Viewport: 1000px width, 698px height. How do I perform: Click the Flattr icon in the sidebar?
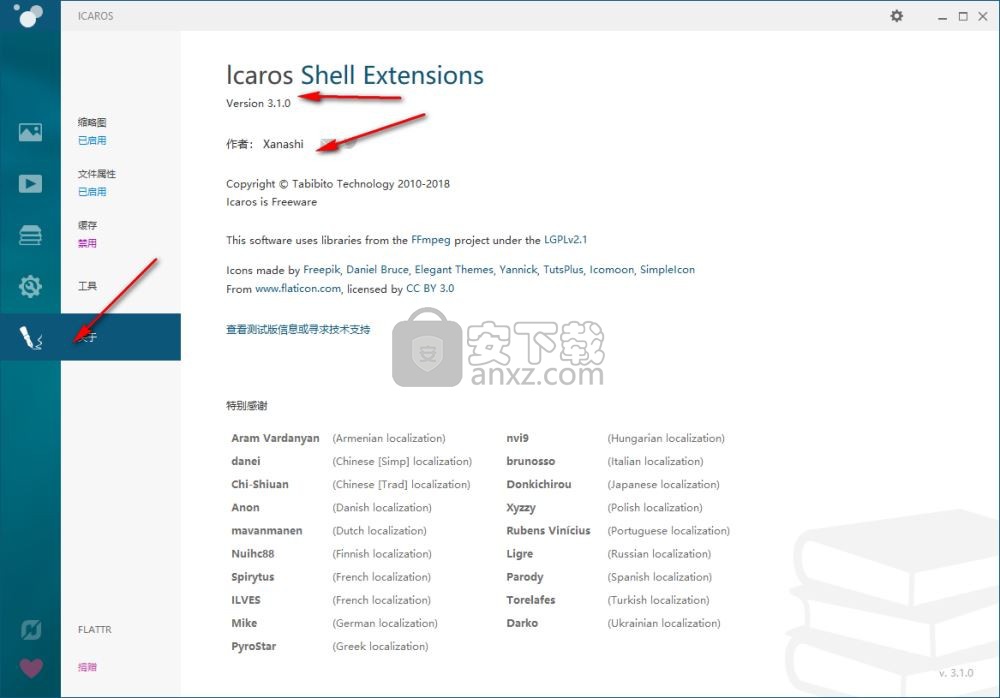pyautogui.click(x=31, y=630)
